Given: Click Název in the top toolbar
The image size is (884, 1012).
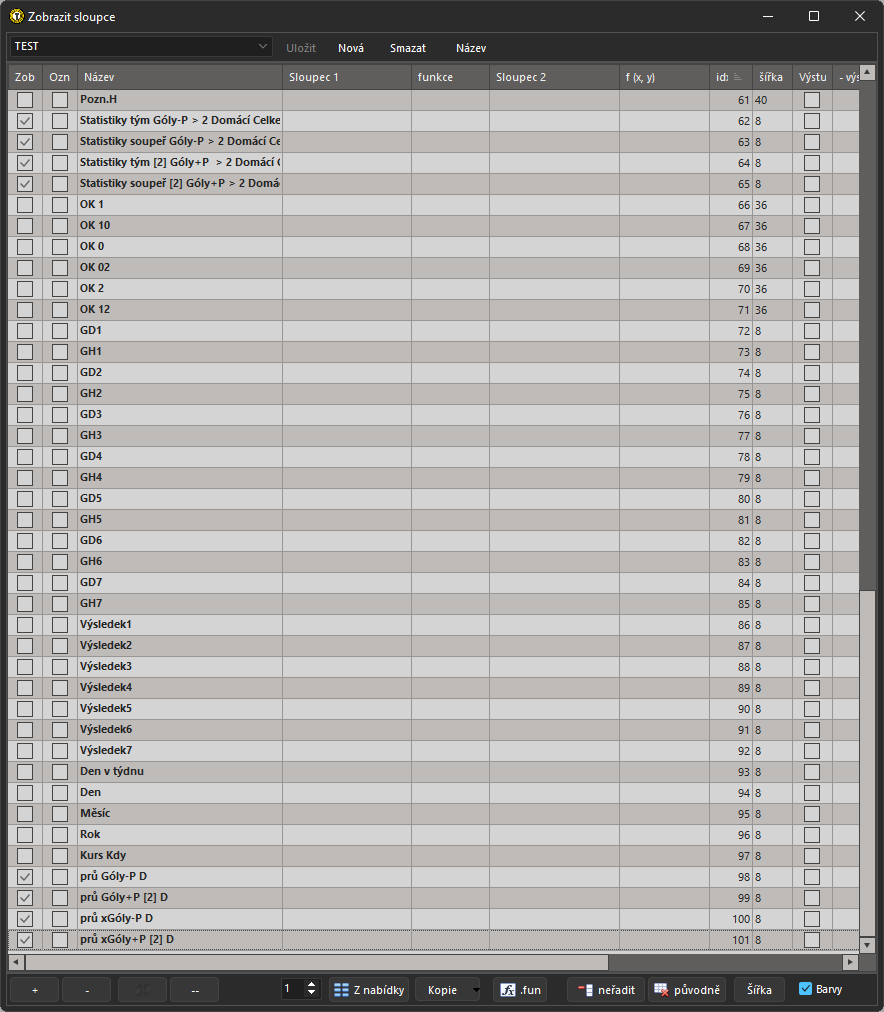Looking at the screenshot, I should [x=471, y=48].
